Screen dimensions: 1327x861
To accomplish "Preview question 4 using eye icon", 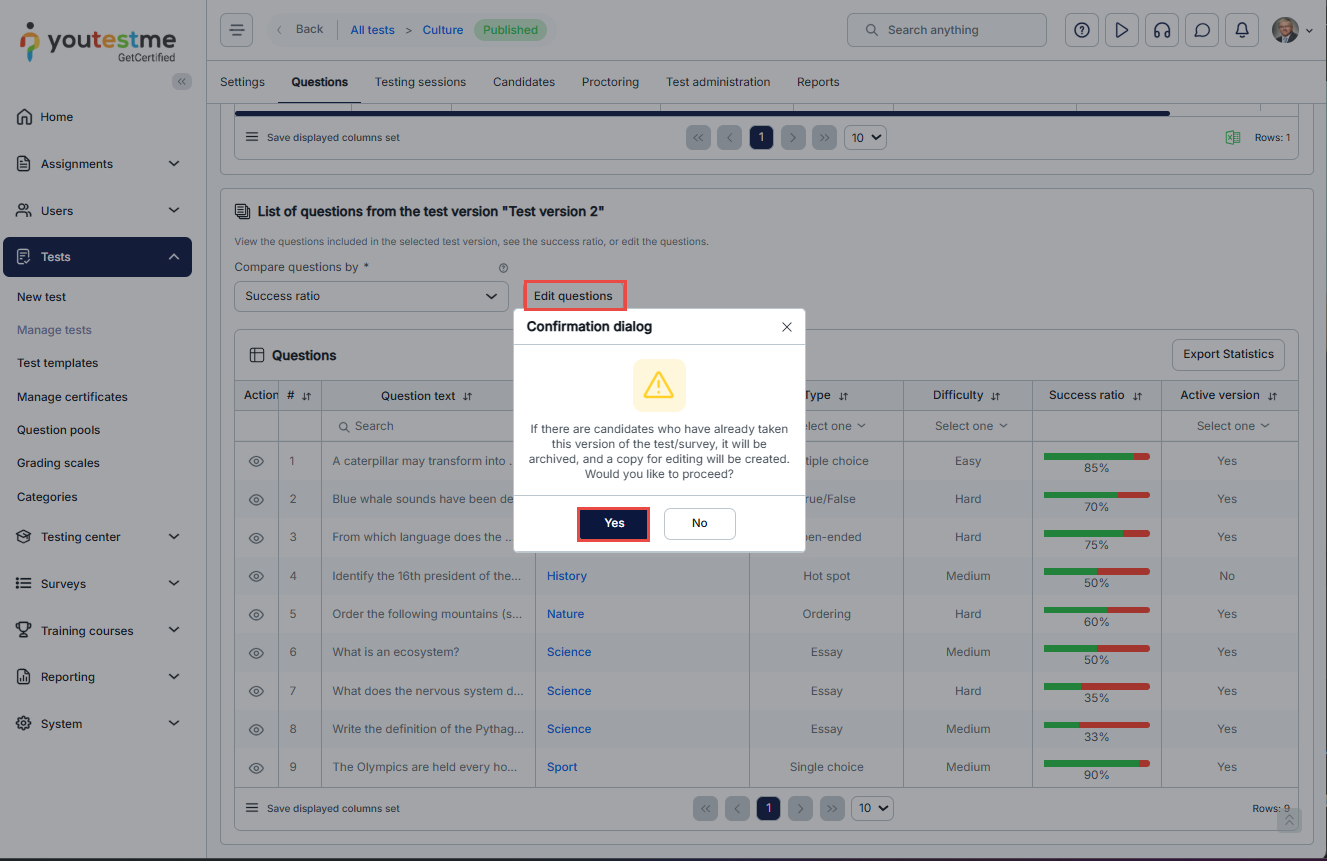I will pos(256,576).
